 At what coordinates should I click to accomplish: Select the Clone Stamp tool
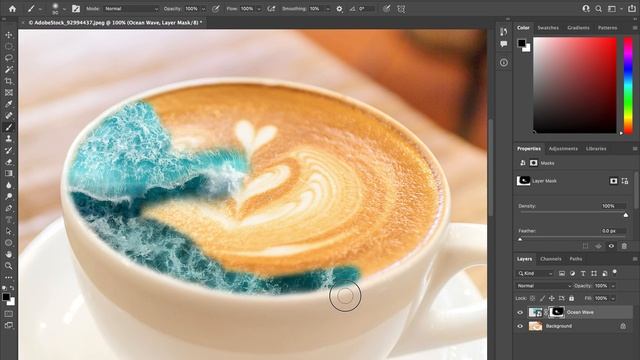pos(9,139)
